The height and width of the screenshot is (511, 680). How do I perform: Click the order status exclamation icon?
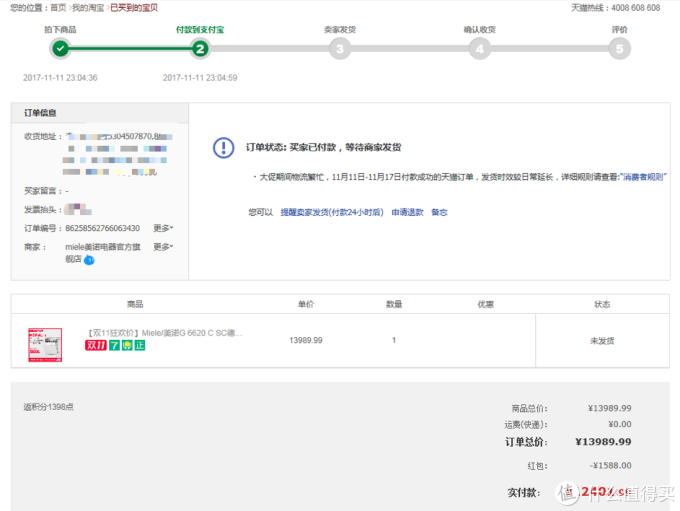pos(224,148)
